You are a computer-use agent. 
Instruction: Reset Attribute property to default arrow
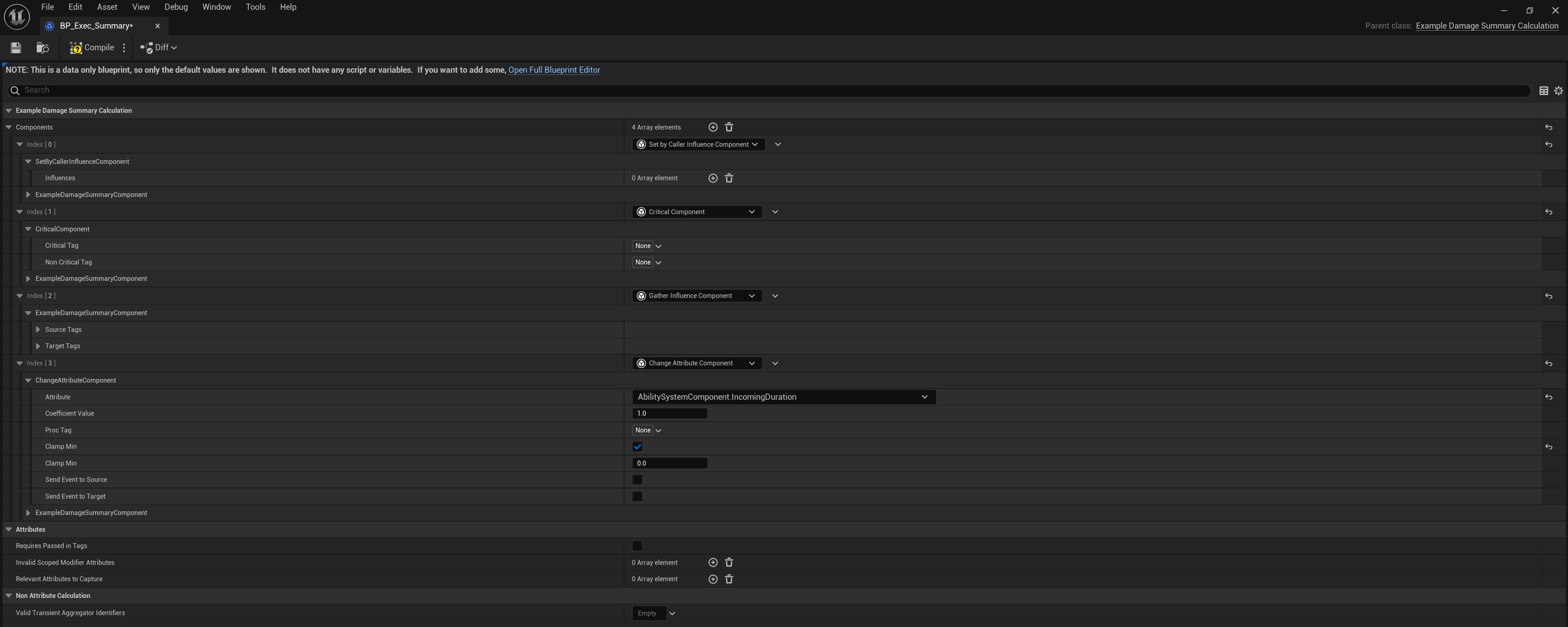(x=1548, y=397)
